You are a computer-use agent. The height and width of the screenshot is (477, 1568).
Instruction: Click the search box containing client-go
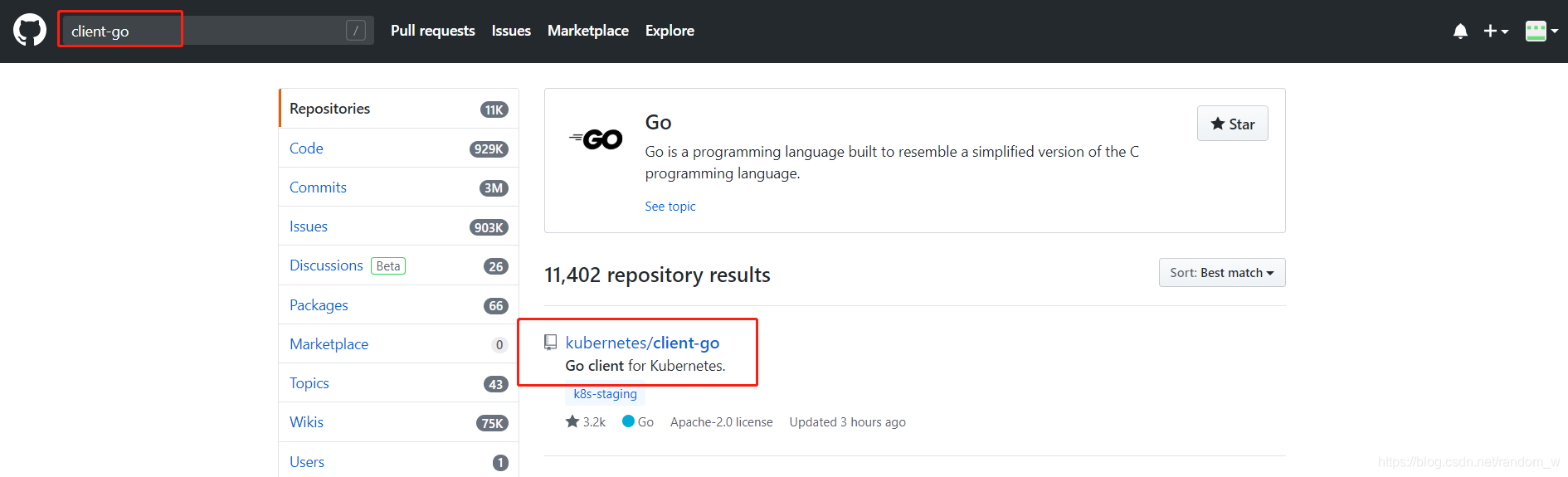(217, 31)
